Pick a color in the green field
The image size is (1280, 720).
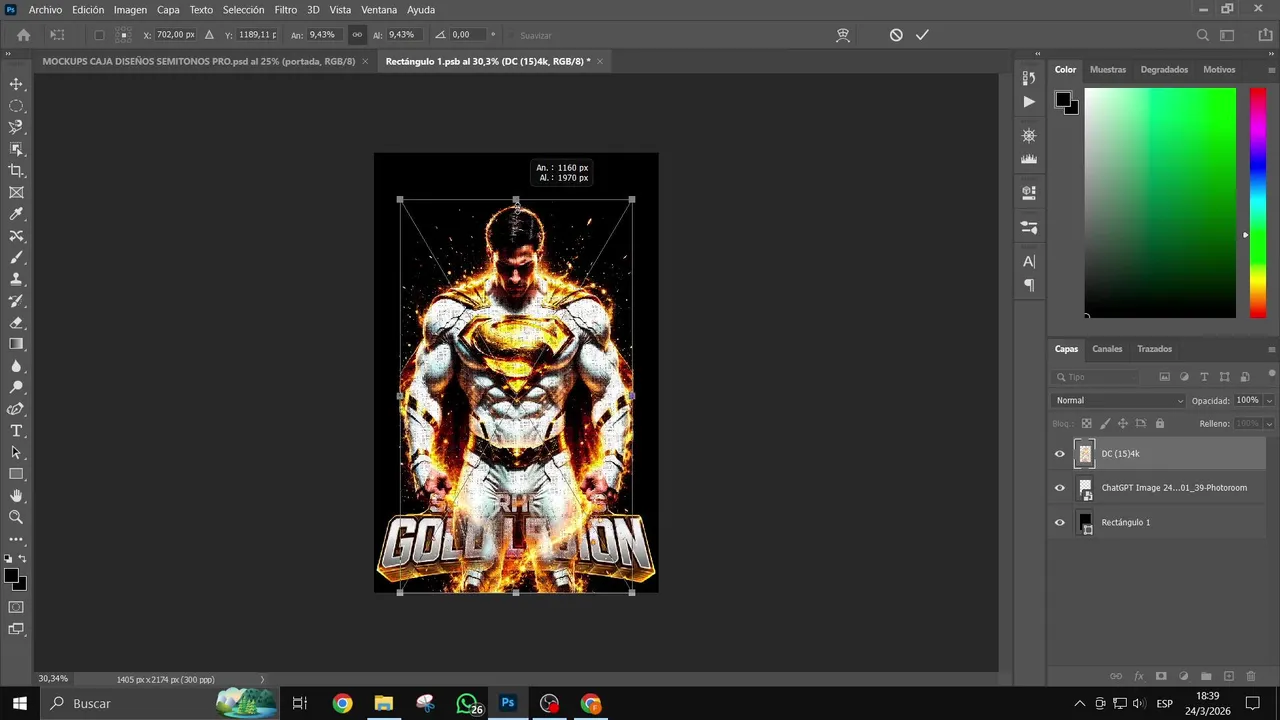tap(1160, 203)
